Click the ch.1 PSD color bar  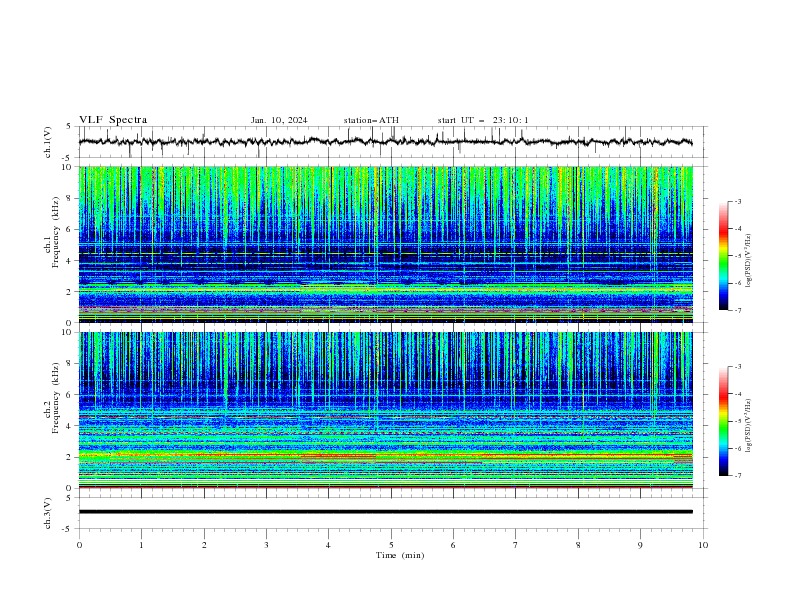[723, 256]
